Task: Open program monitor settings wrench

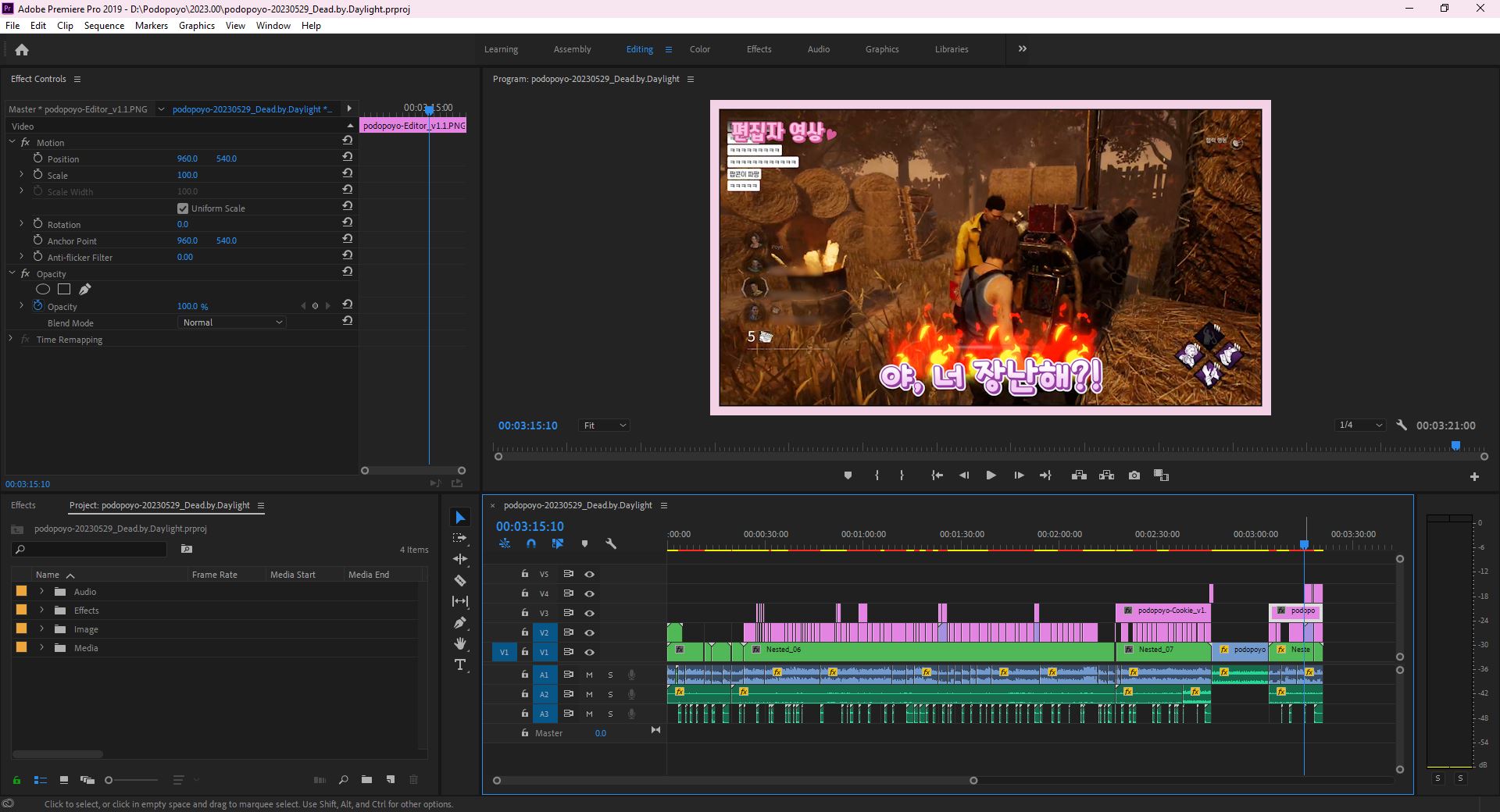Action: (1402, 425)
